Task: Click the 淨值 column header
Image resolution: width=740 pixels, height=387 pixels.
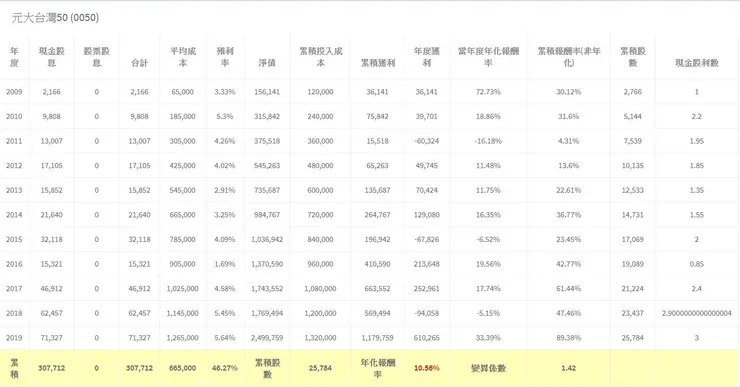Action: [x=267, y=63]
